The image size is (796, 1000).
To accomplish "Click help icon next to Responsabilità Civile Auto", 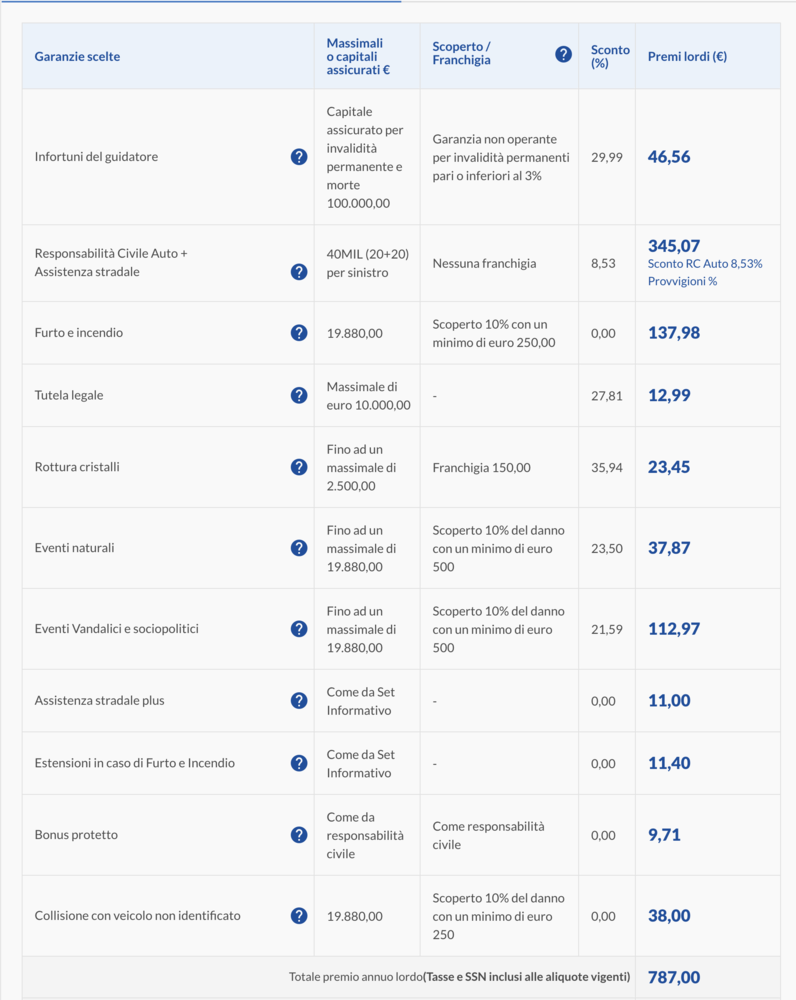I will (298, 272).
